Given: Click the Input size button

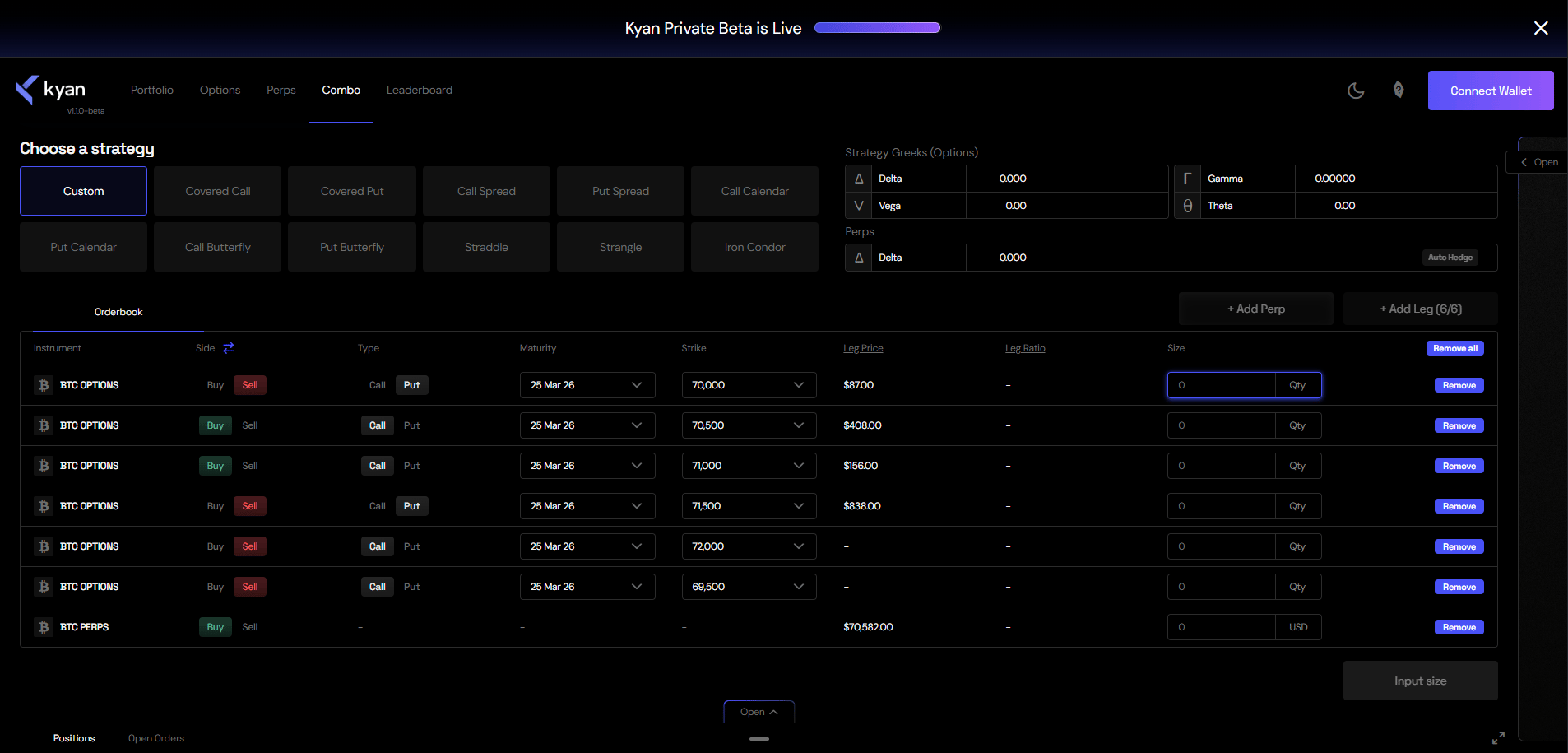Looking at the screenshot, I should [1421, 681].
